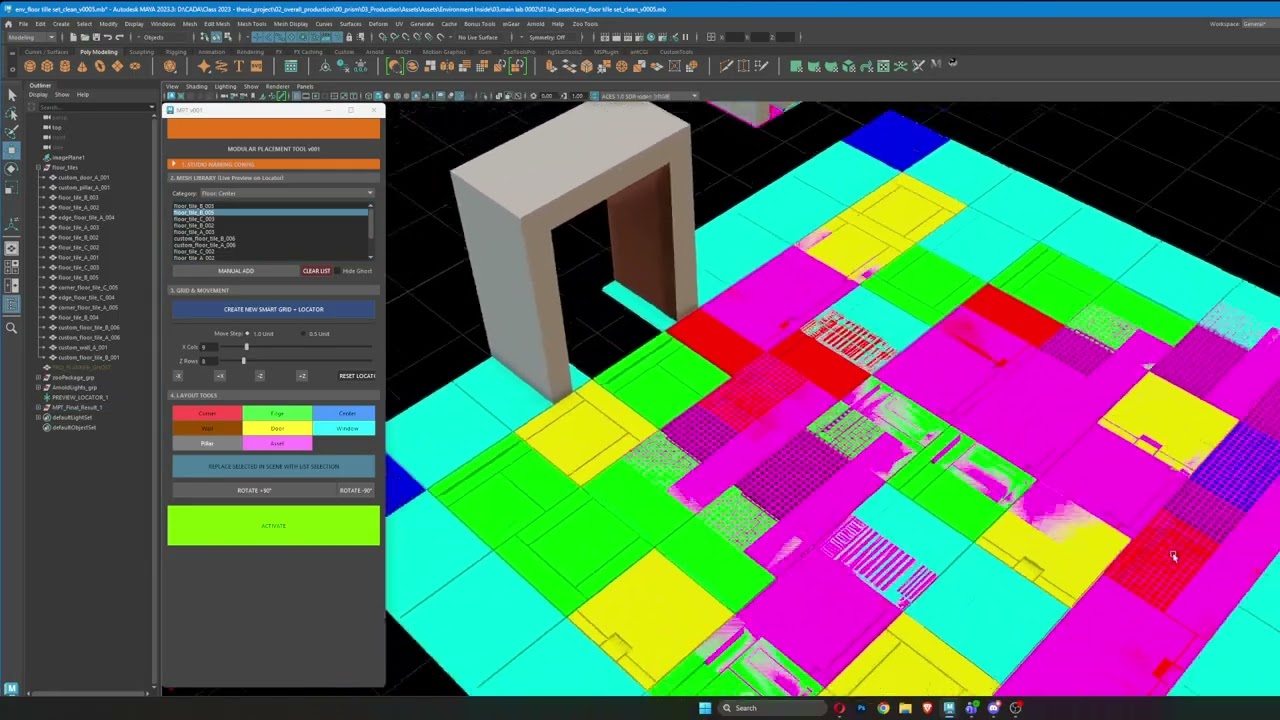1280x720 pixels.
Task: Click the Z Rows slider handle
Action: pyautogui.click(x=243, y=361)
